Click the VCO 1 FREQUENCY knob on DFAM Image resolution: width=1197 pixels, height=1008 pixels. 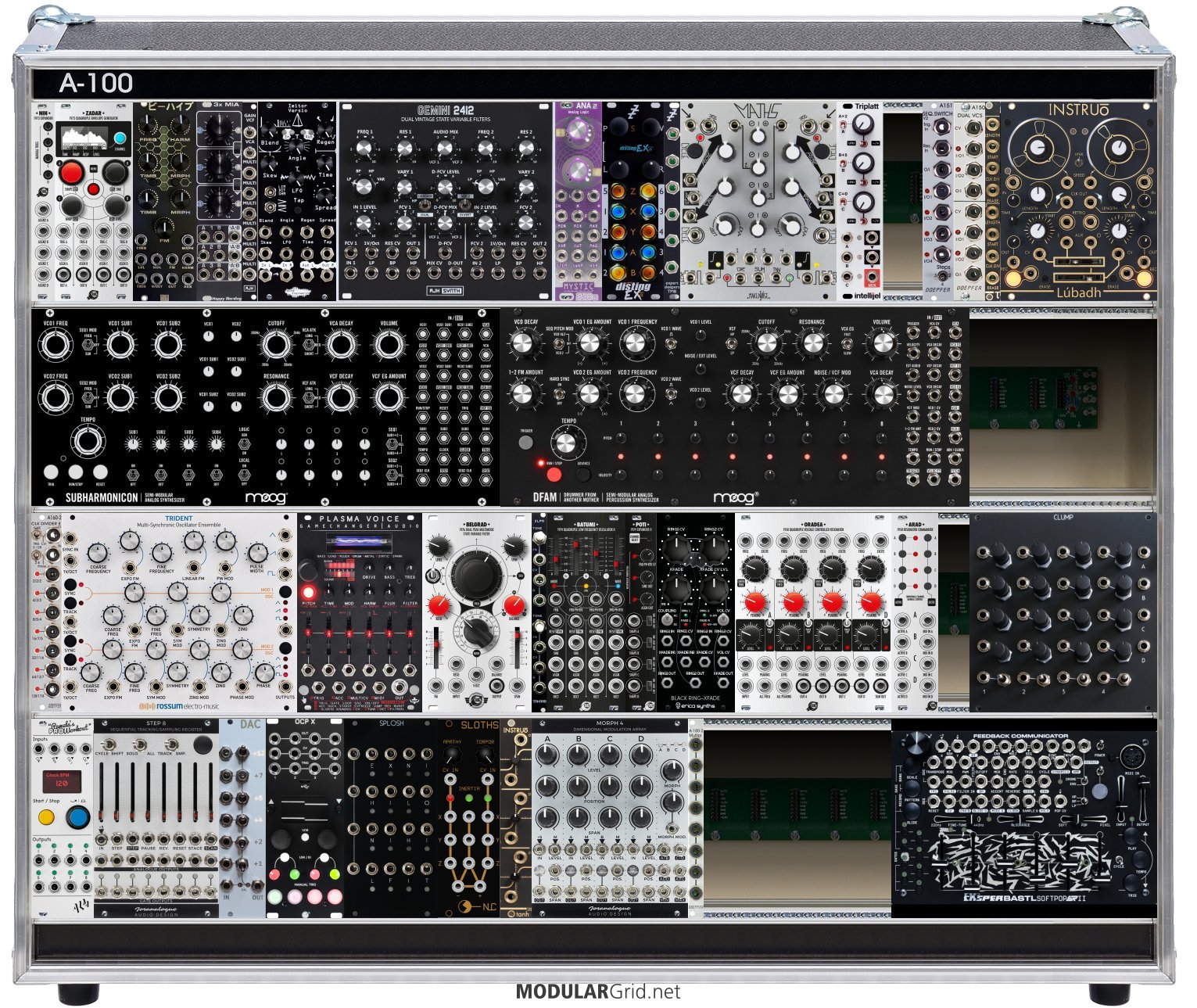[x=637, y=343]
